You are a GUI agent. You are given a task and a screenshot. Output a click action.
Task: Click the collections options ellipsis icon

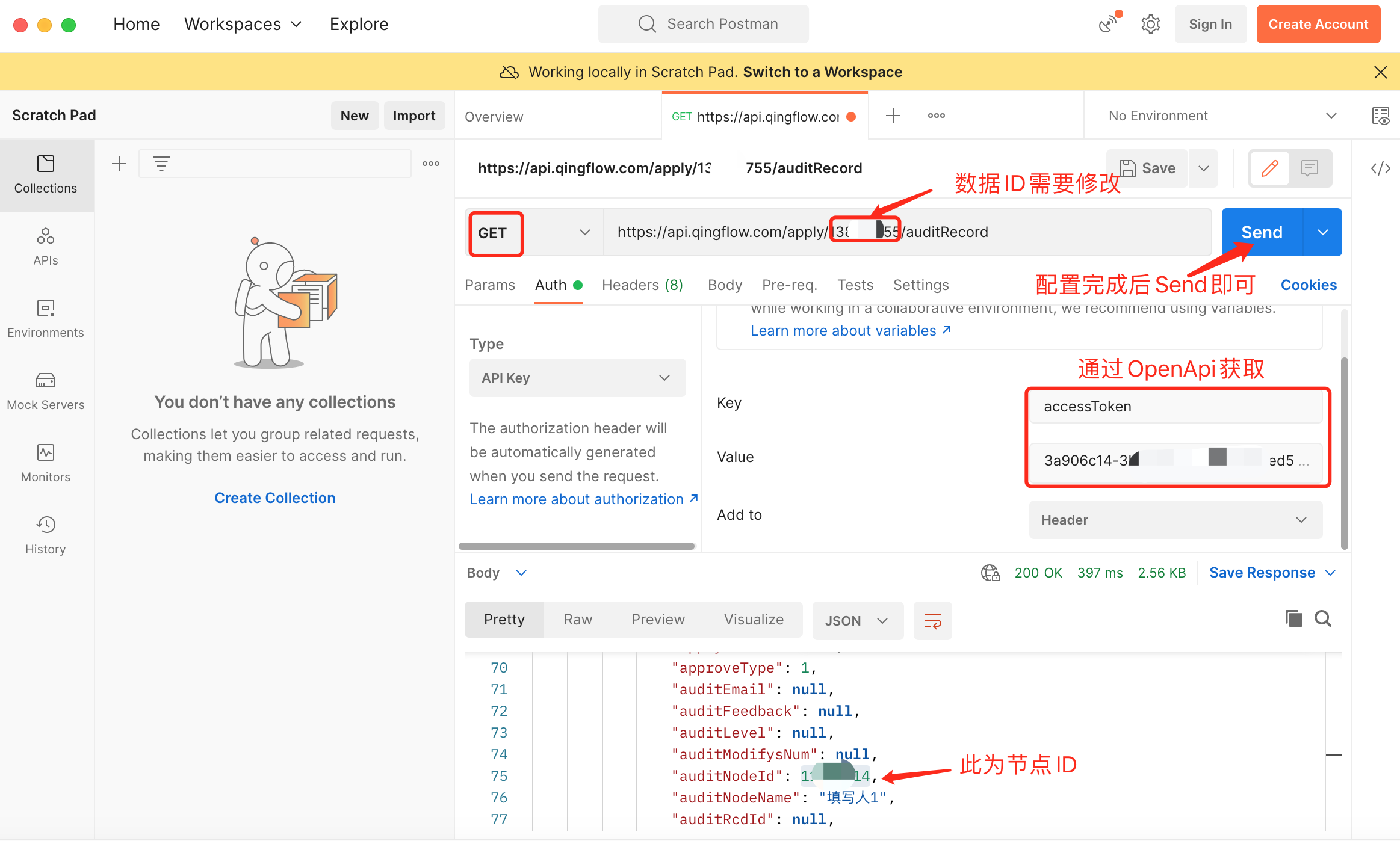[x=431, y=164]
